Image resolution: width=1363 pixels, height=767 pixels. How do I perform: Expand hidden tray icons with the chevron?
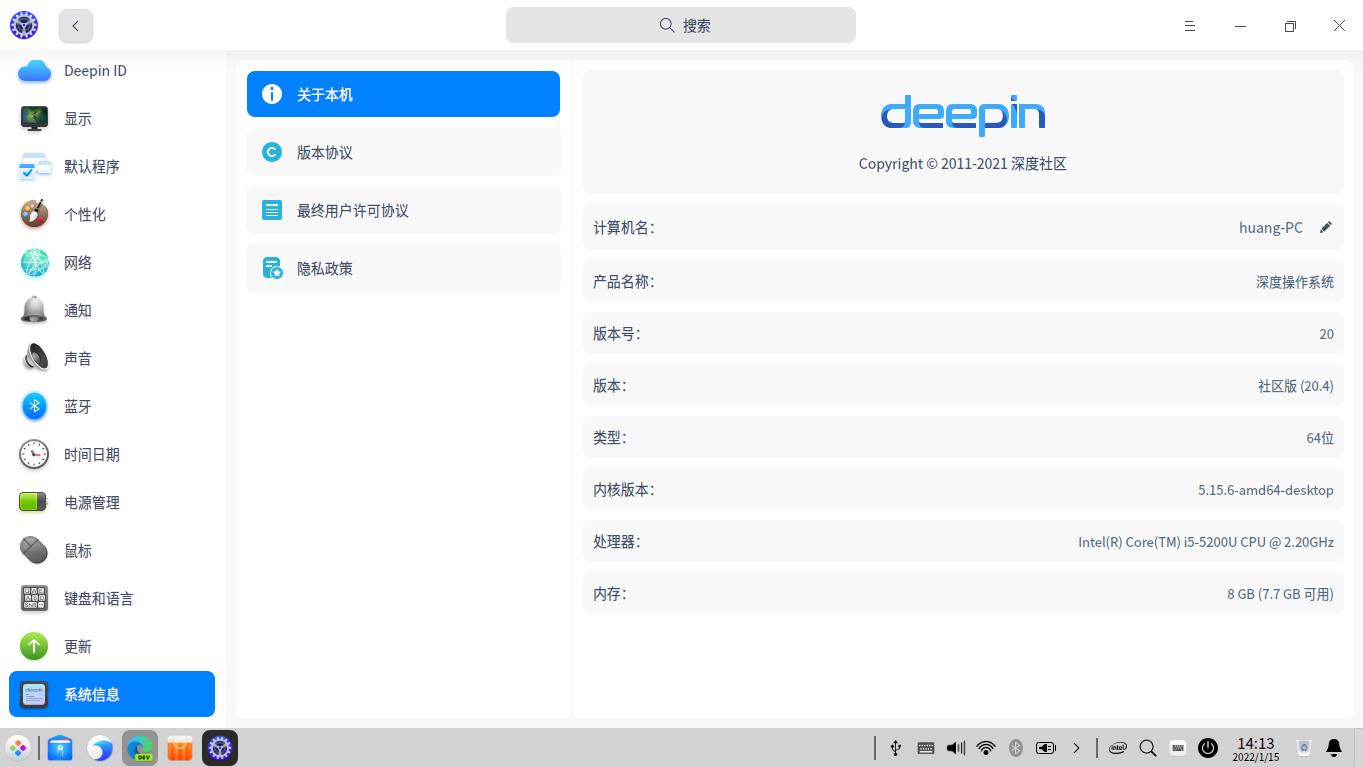[1077, 747]
